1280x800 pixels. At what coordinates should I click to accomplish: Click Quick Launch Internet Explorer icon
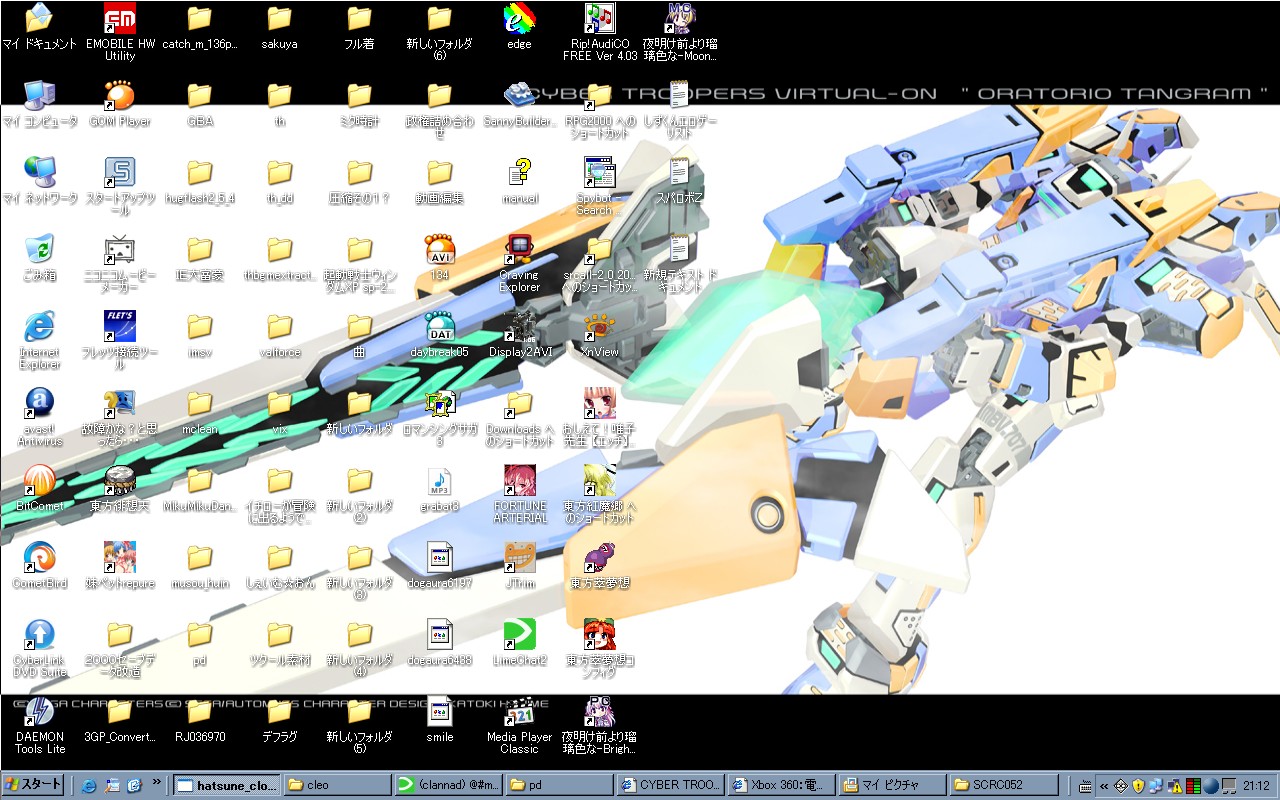tap(89, 786)
